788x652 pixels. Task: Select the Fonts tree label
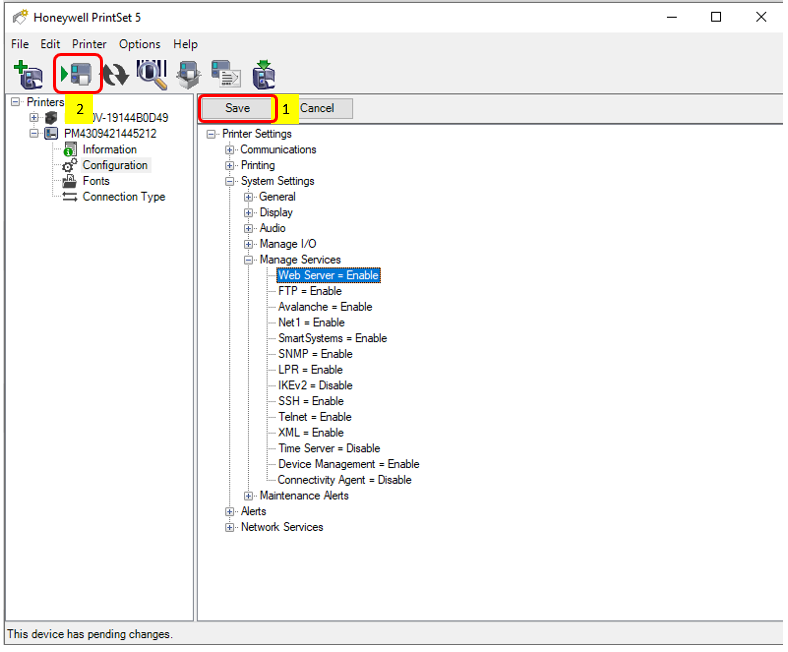tap(96, 181)
